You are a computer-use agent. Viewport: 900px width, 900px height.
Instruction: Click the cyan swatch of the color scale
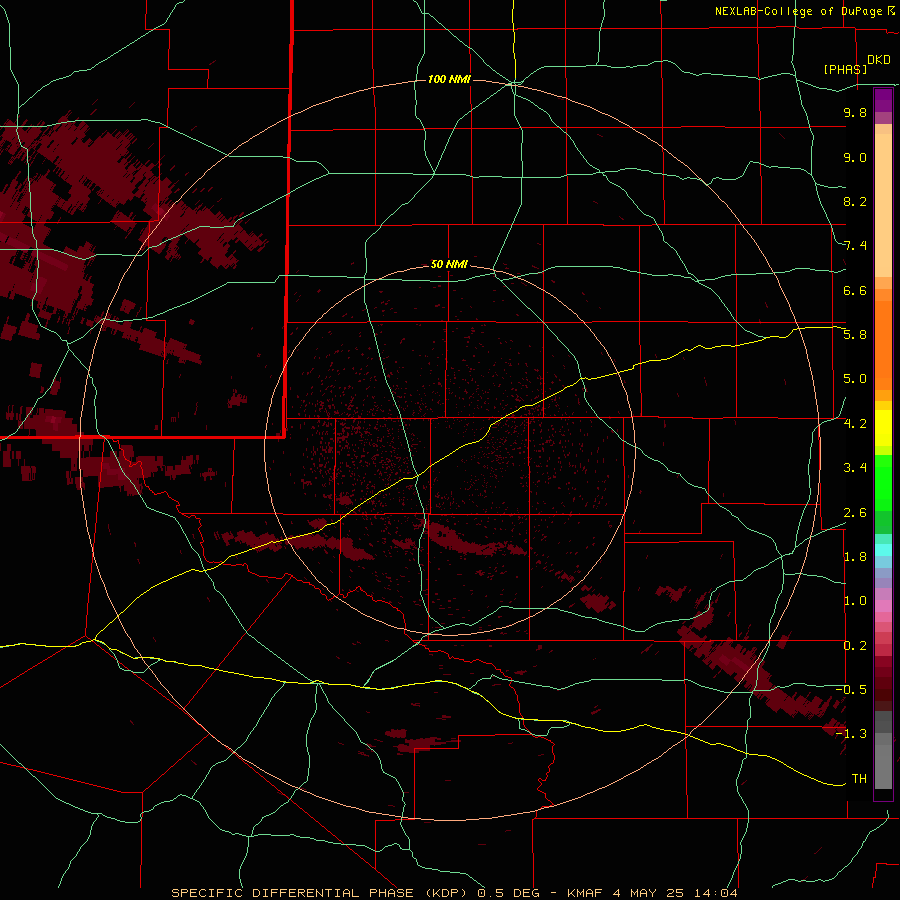[x=883, y=549]
